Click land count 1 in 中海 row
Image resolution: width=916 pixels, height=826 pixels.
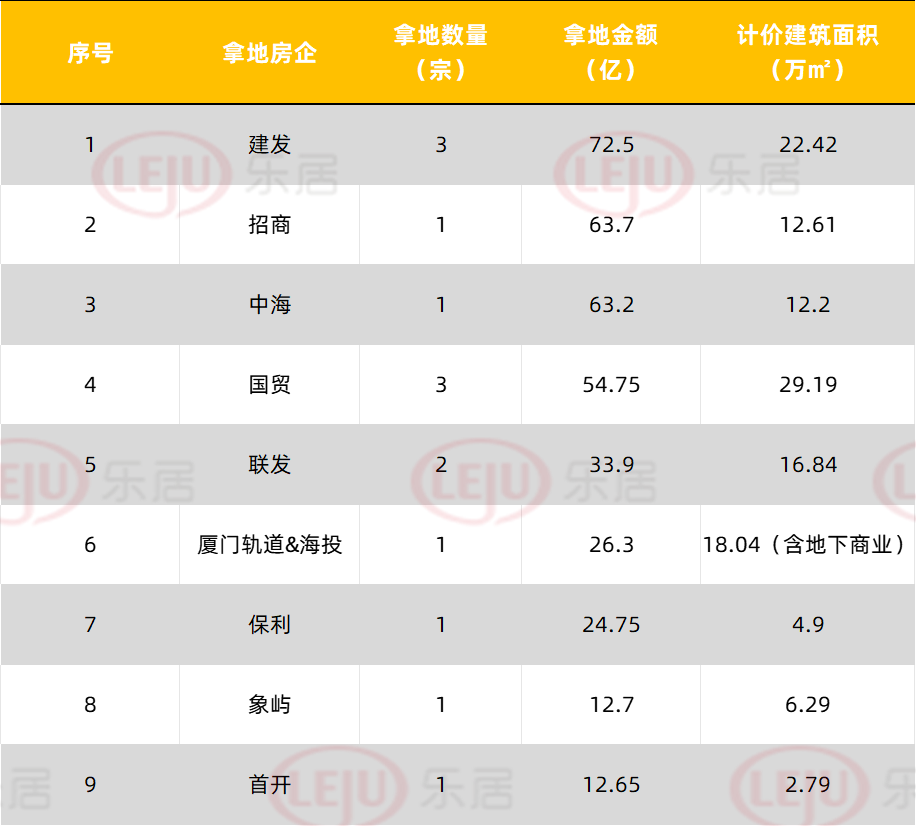441,304
